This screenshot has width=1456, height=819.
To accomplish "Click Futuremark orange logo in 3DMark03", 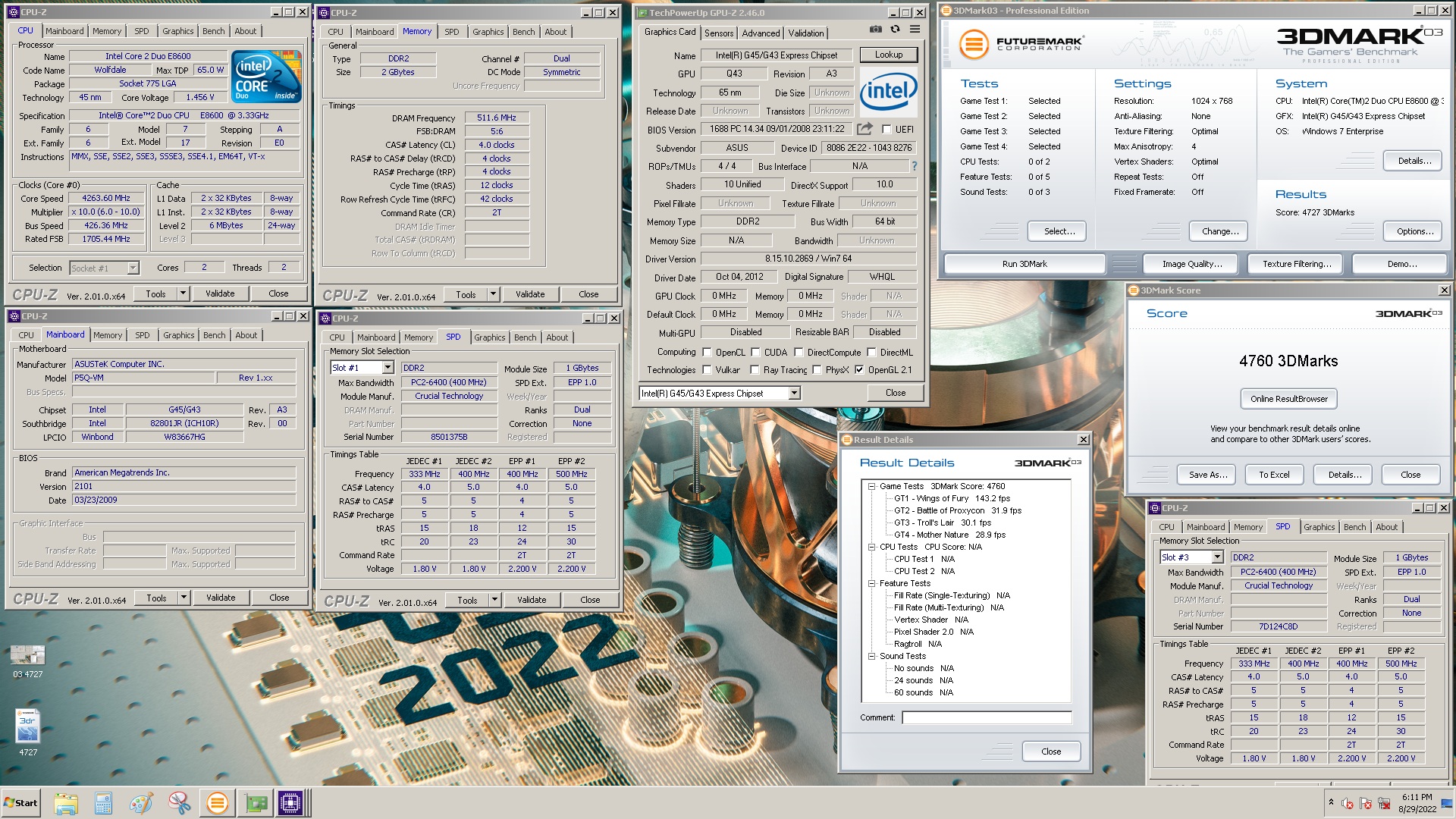I will point(974,44).
